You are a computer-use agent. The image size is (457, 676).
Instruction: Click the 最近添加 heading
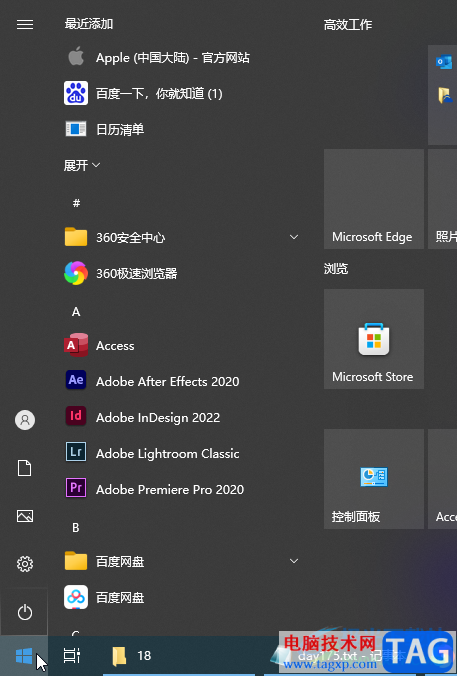coord(89,23)
